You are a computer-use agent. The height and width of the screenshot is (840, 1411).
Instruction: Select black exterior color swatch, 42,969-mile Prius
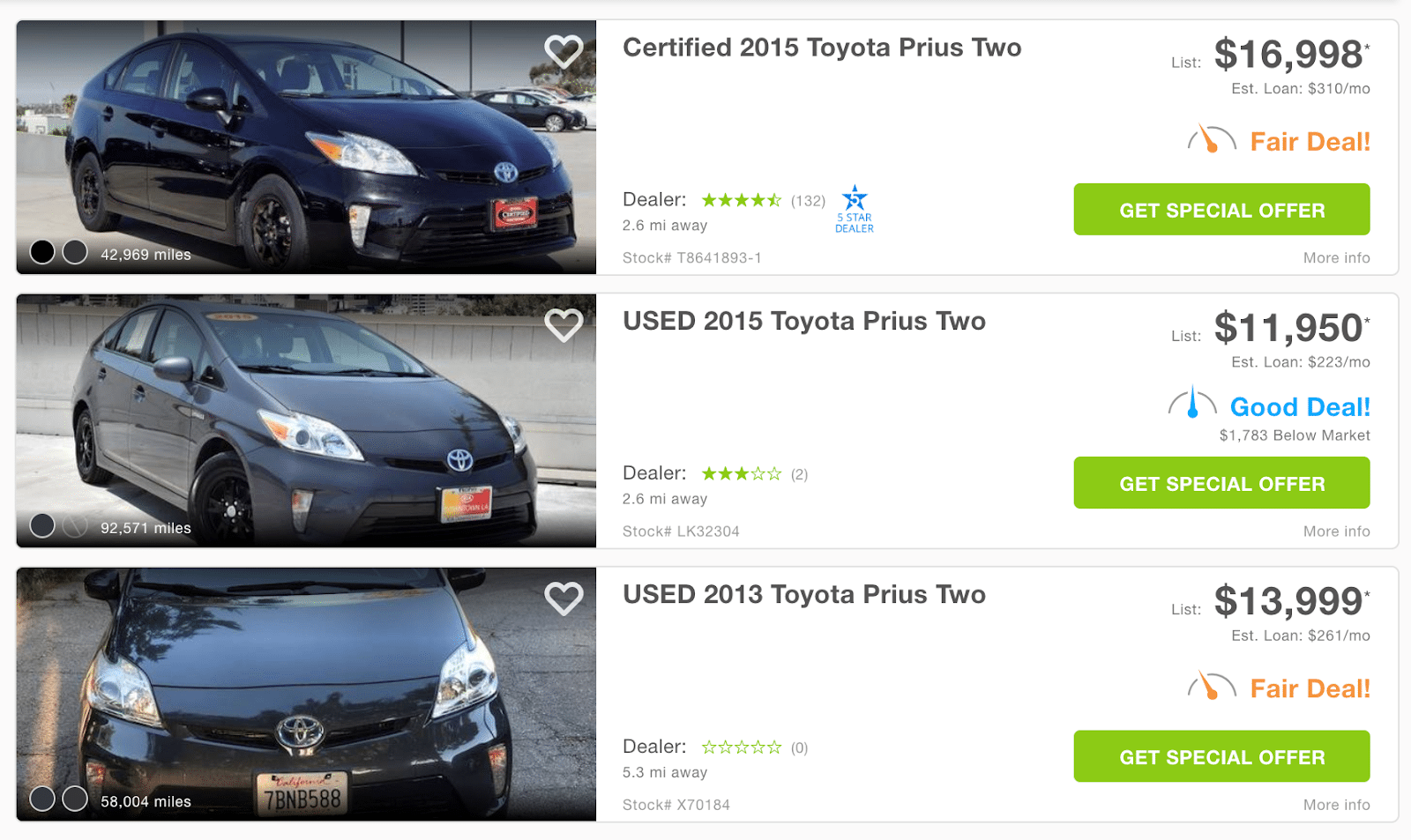[42, 252]
